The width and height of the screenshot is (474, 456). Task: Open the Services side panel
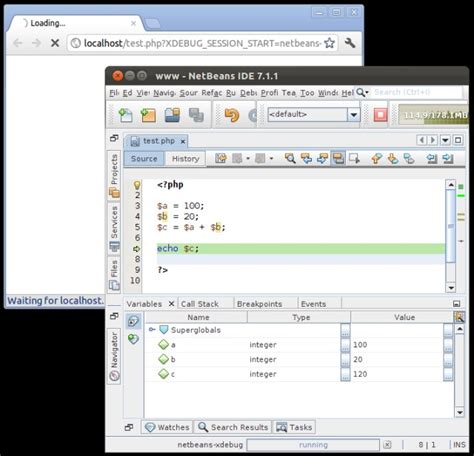click(114, 228)
